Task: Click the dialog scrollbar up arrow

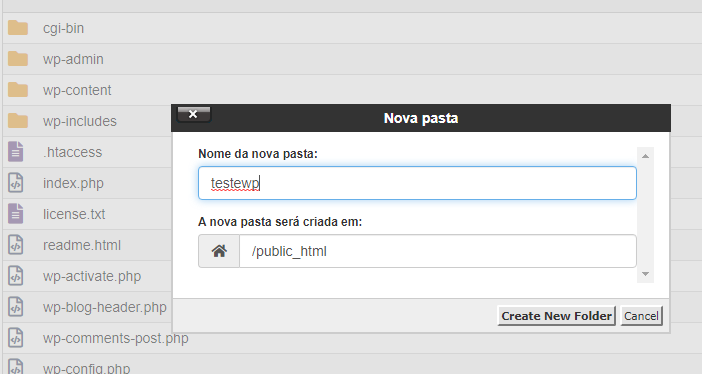Action: [645, 156]
